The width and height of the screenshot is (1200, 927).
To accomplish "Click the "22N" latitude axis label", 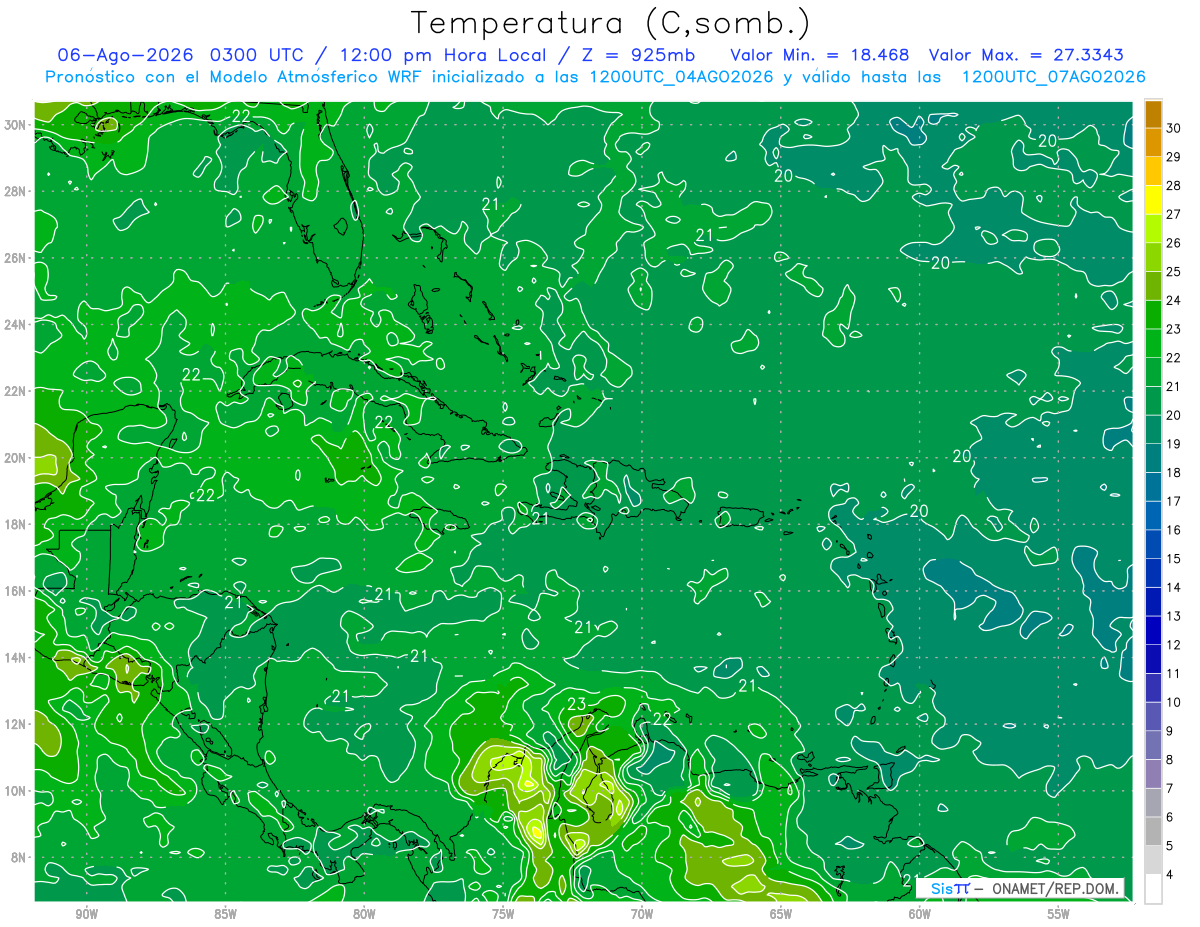I will (14, 391).
